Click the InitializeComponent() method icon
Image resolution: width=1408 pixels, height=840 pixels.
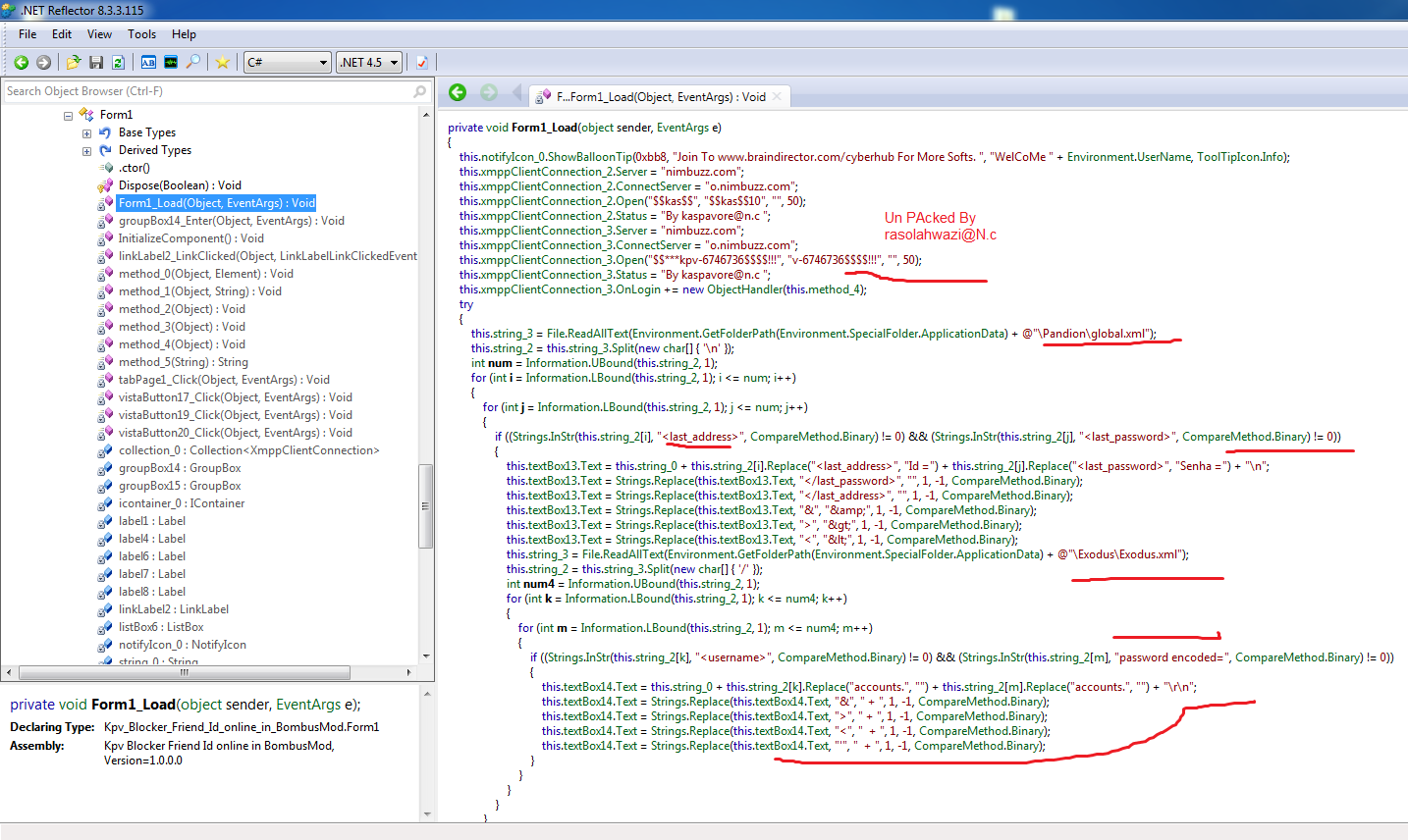pyautogui.click(x=105, y=238)
